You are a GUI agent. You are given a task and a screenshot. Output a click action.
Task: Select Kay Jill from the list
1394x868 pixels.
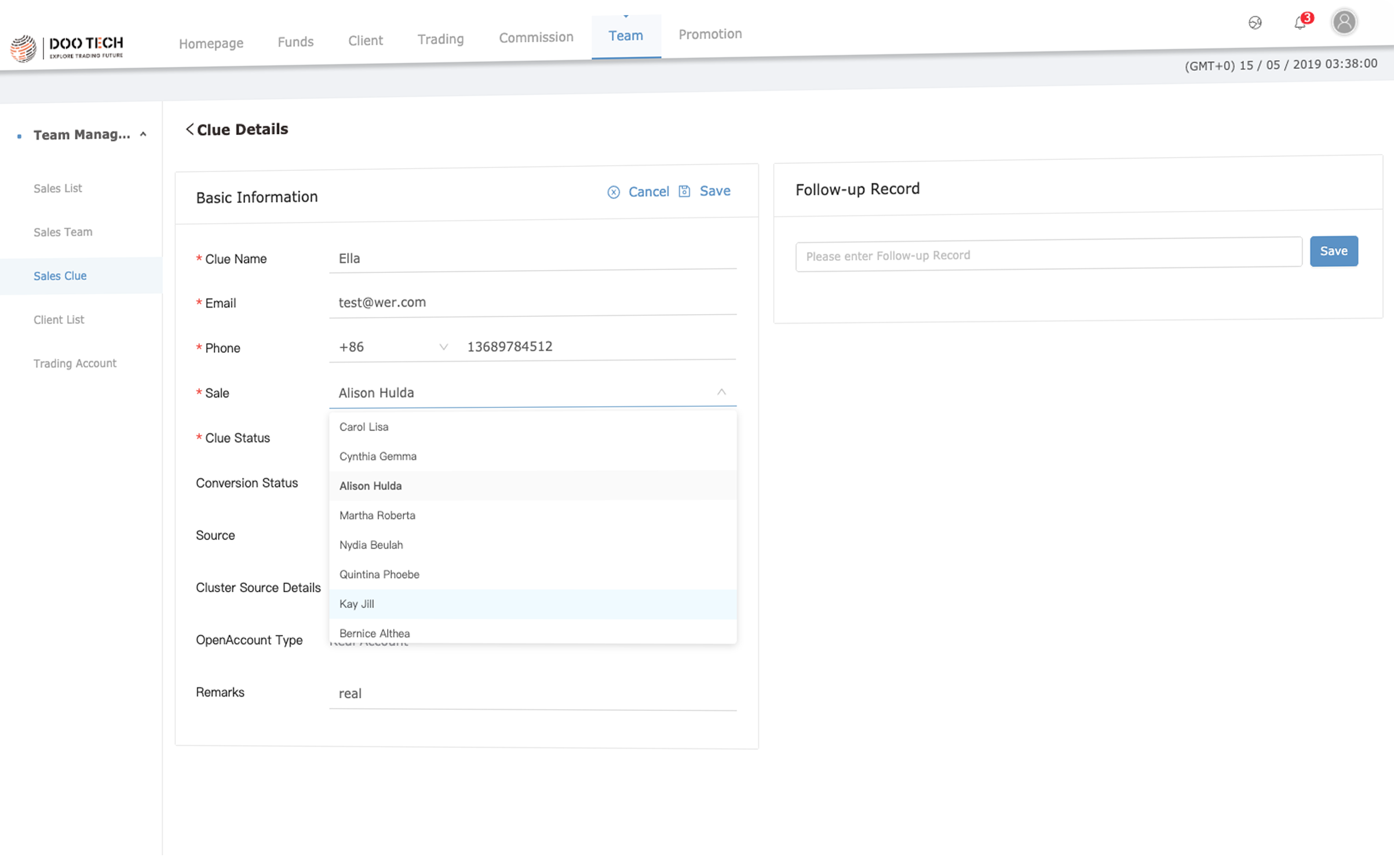[x=357, y=604]
